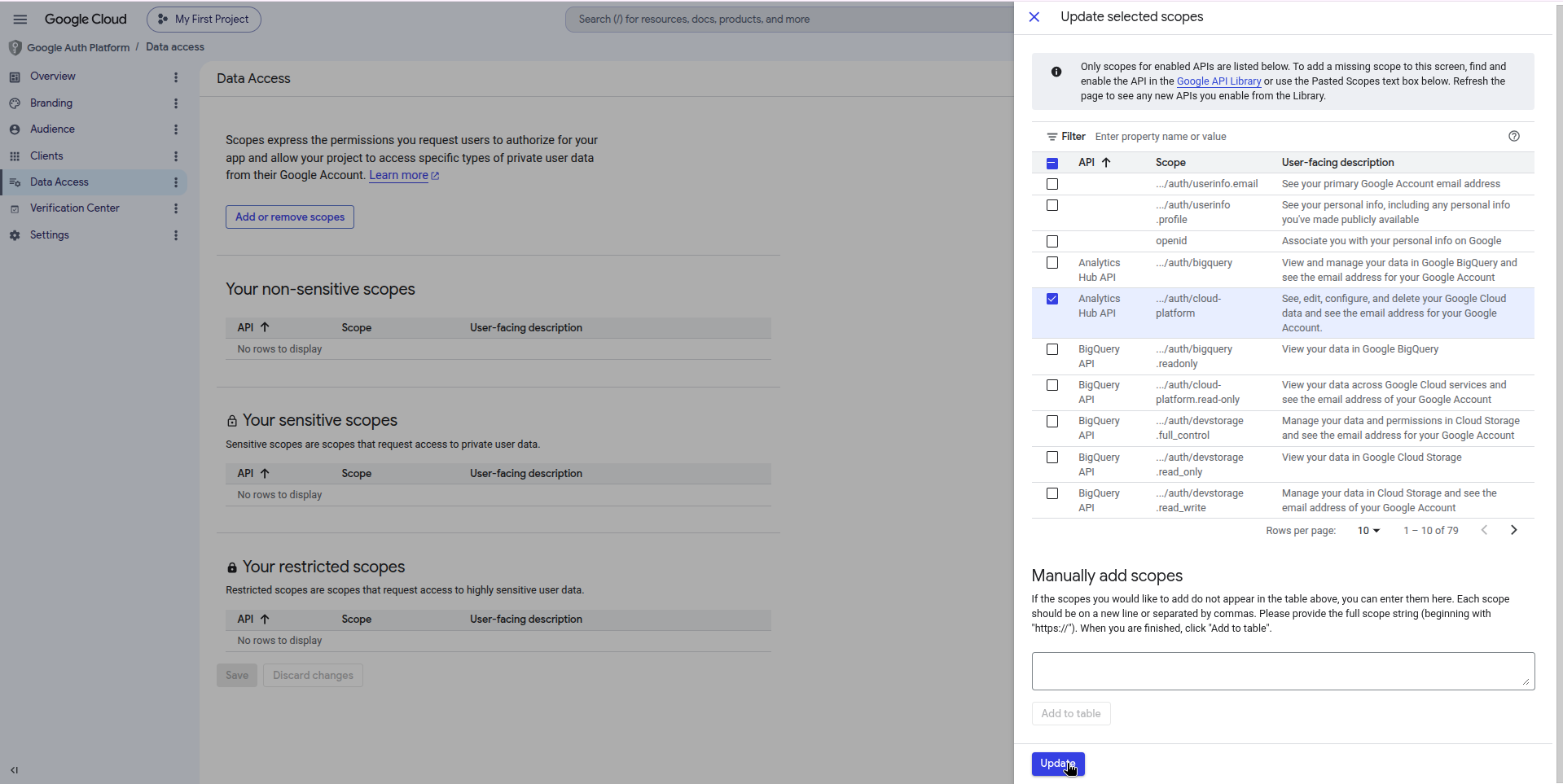Open more options for Clients
The image size is (1563, 784).
click(x=176, y=155)
